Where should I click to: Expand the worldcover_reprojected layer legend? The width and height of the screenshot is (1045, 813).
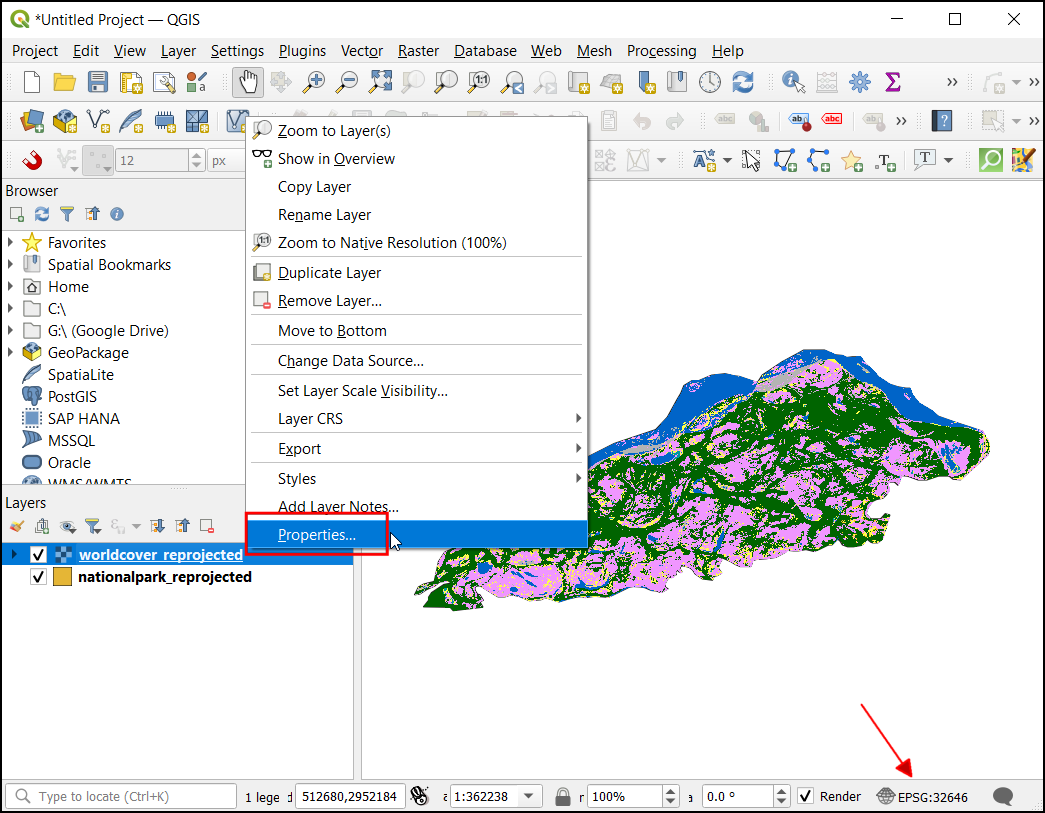click(x=14, y=555)
